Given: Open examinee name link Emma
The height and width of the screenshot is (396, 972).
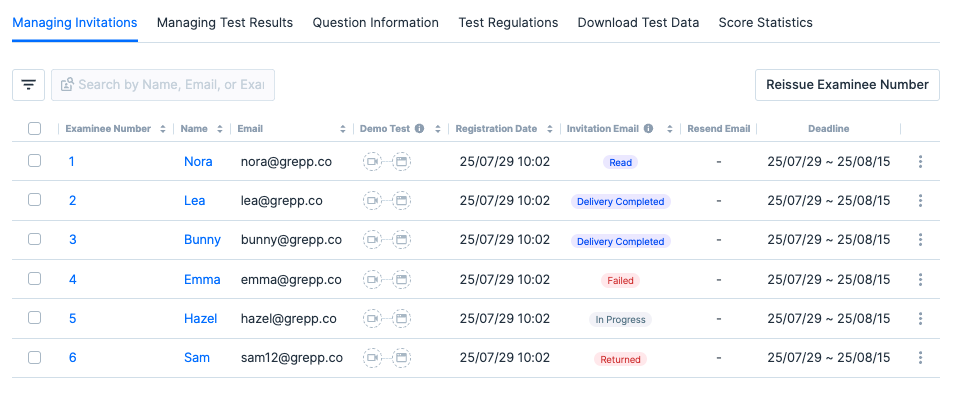Looking at the screenshot, I should (x=202, y=279).
